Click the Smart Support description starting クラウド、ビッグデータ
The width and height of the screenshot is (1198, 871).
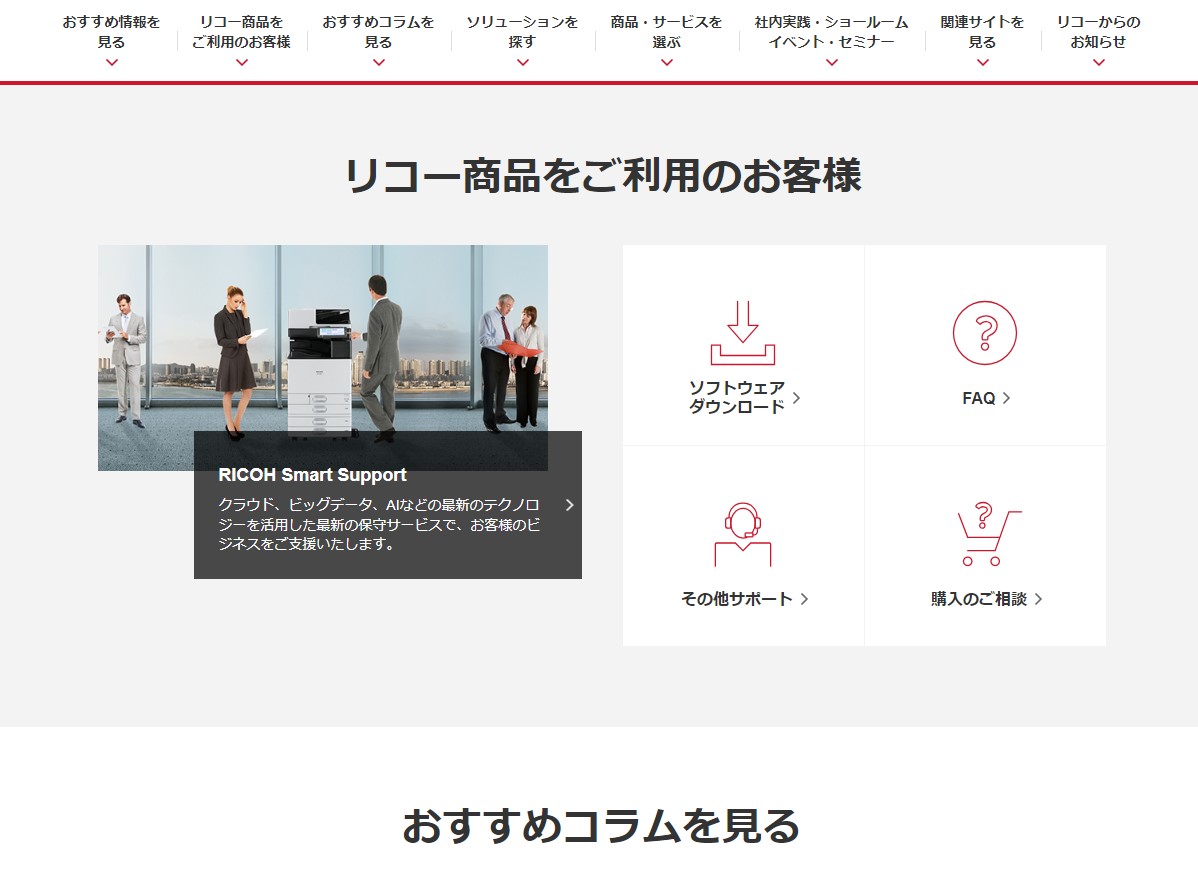pyautogui.click(x=379, y=524)
